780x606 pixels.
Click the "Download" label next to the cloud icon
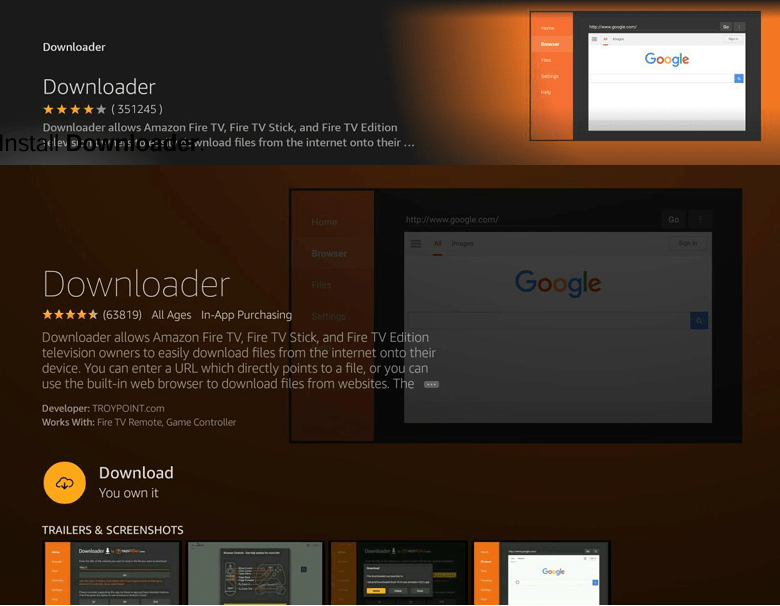136,473
